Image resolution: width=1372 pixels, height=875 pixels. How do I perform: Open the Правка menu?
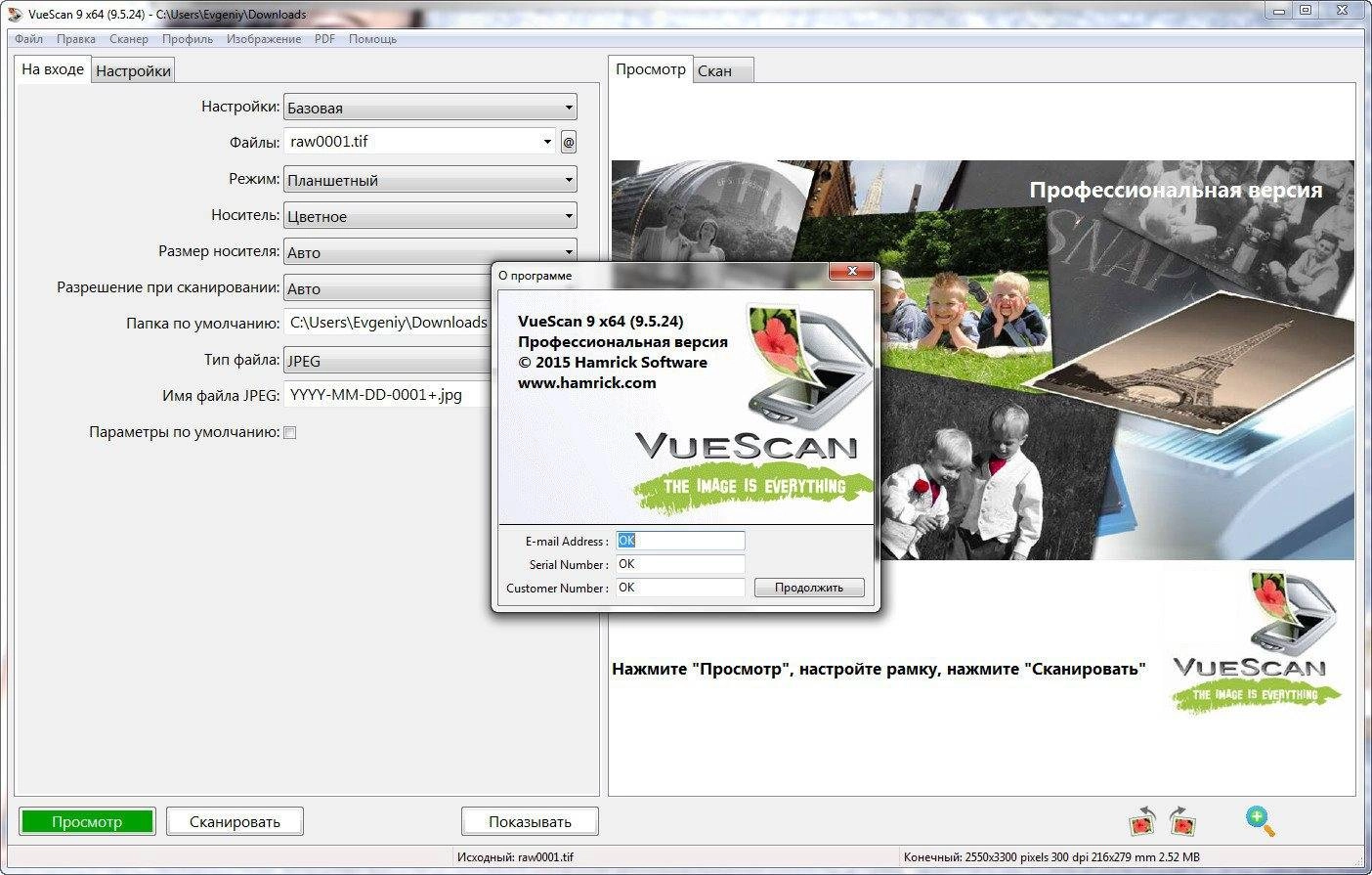tap(76, 39)
